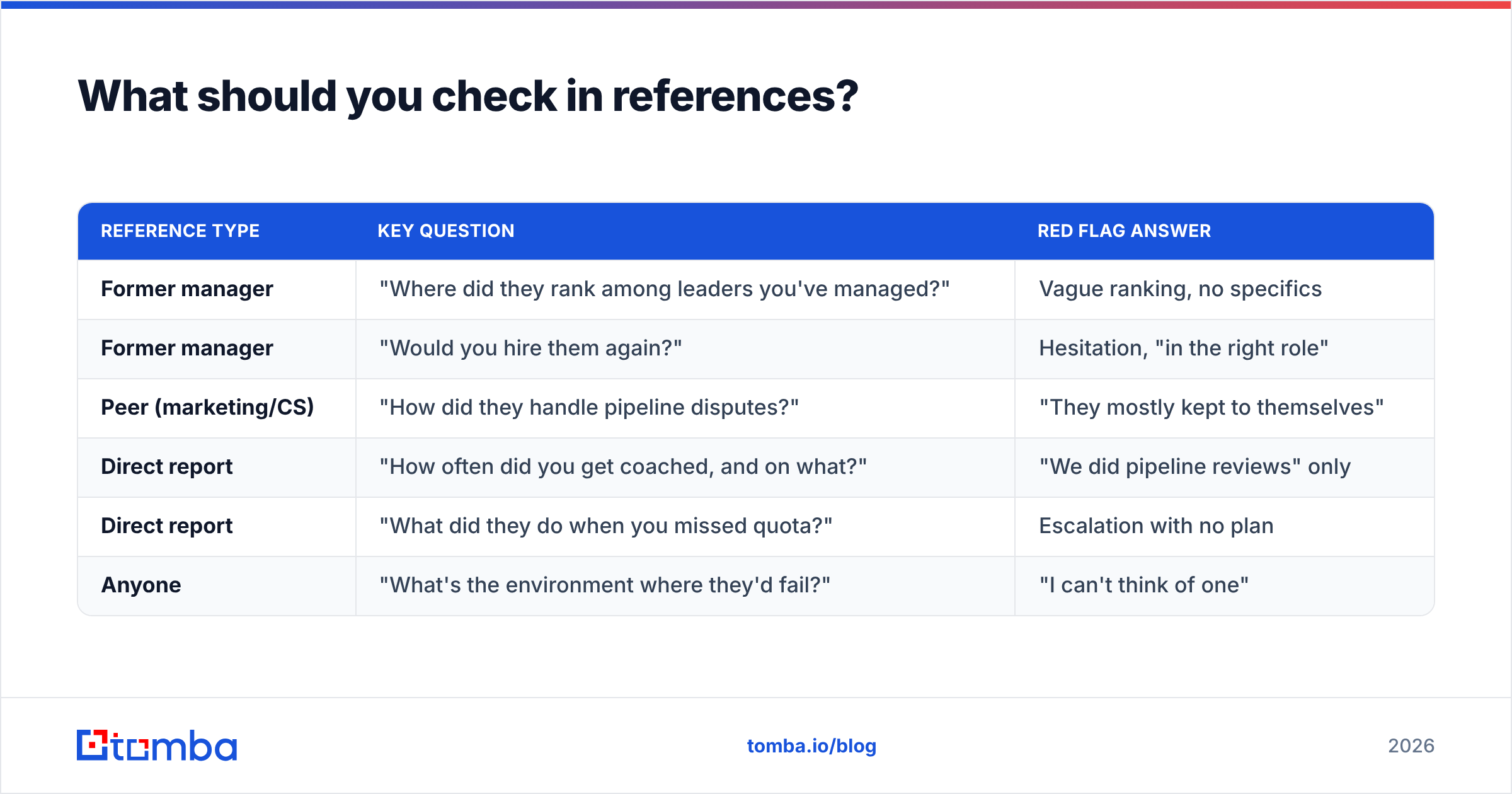Image resolution: width=1512 pixels, height=794 pixels.
Task: Select the REFERENCE TYPE column header
Action: point(180,231)
